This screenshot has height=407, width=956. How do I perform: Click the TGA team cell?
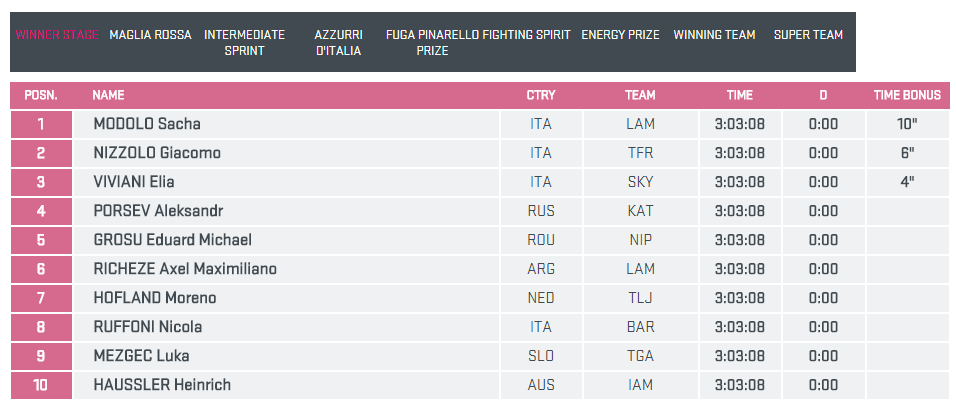640,357
